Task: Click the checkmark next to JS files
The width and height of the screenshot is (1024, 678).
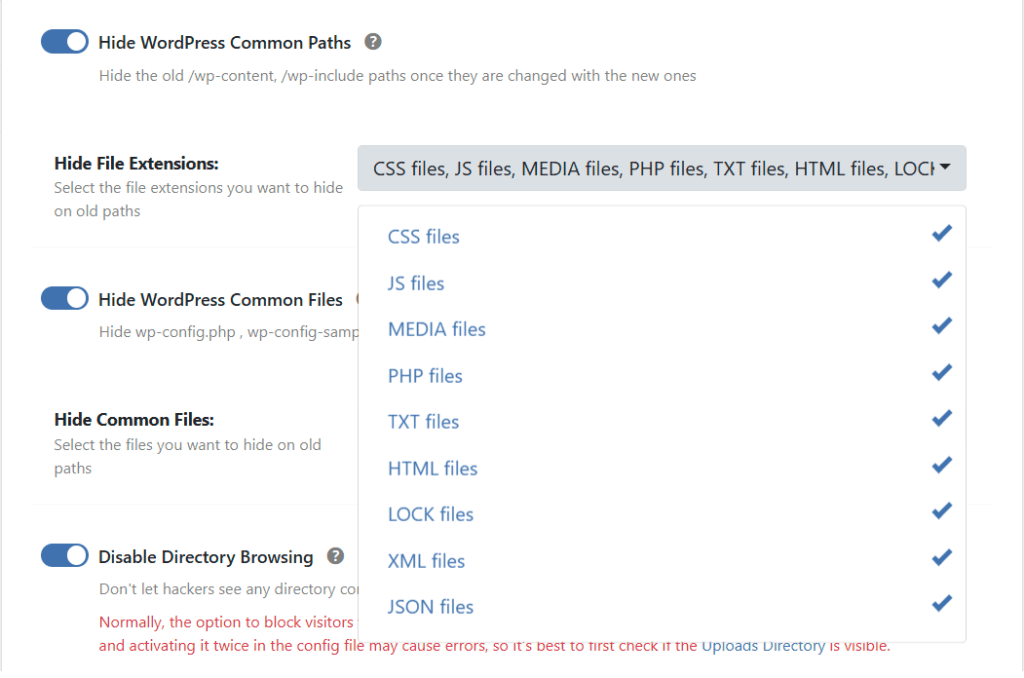Action: pyautogui.click(x=941, y=279)
